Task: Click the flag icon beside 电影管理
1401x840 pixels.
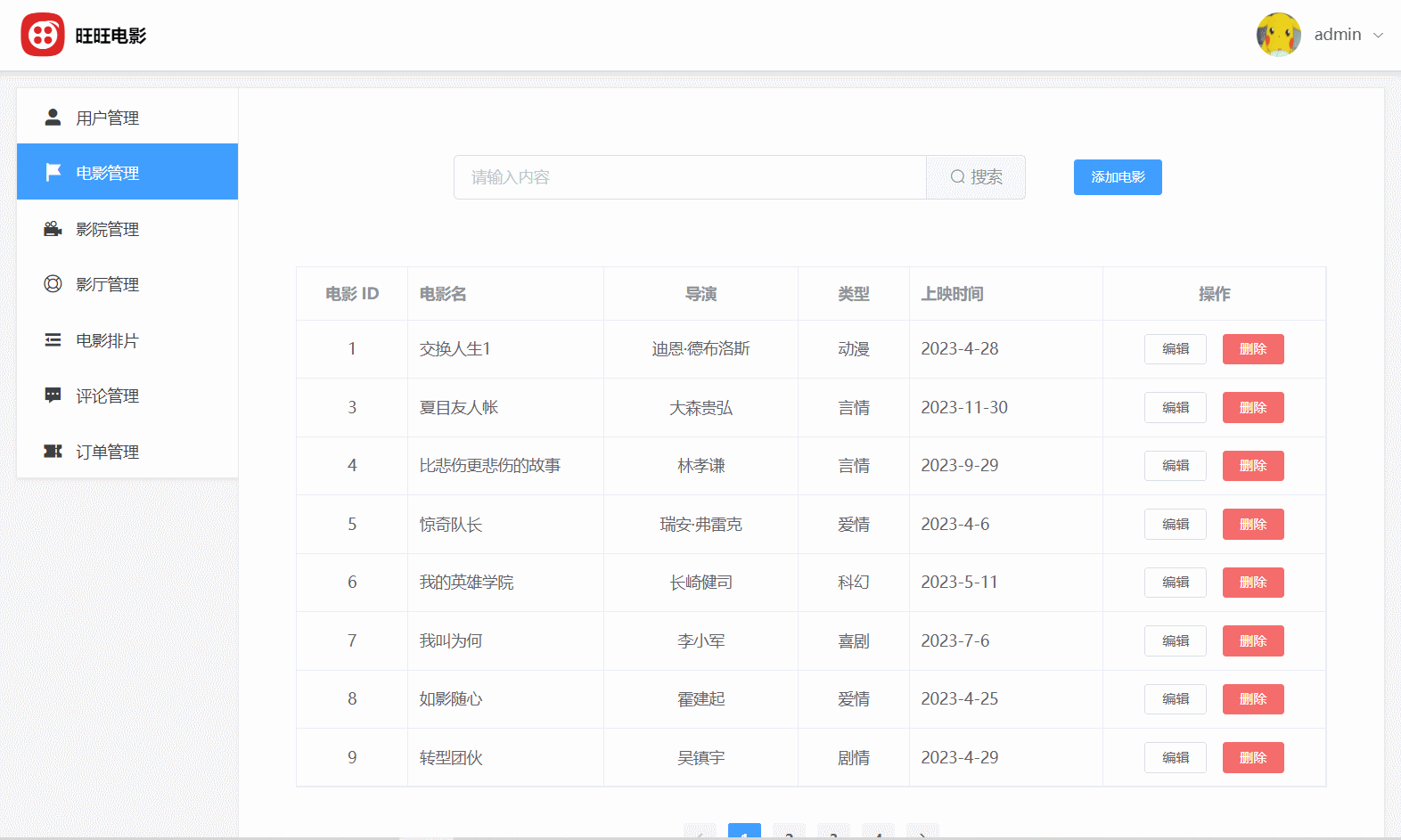Action: click(x=53, y=172)
